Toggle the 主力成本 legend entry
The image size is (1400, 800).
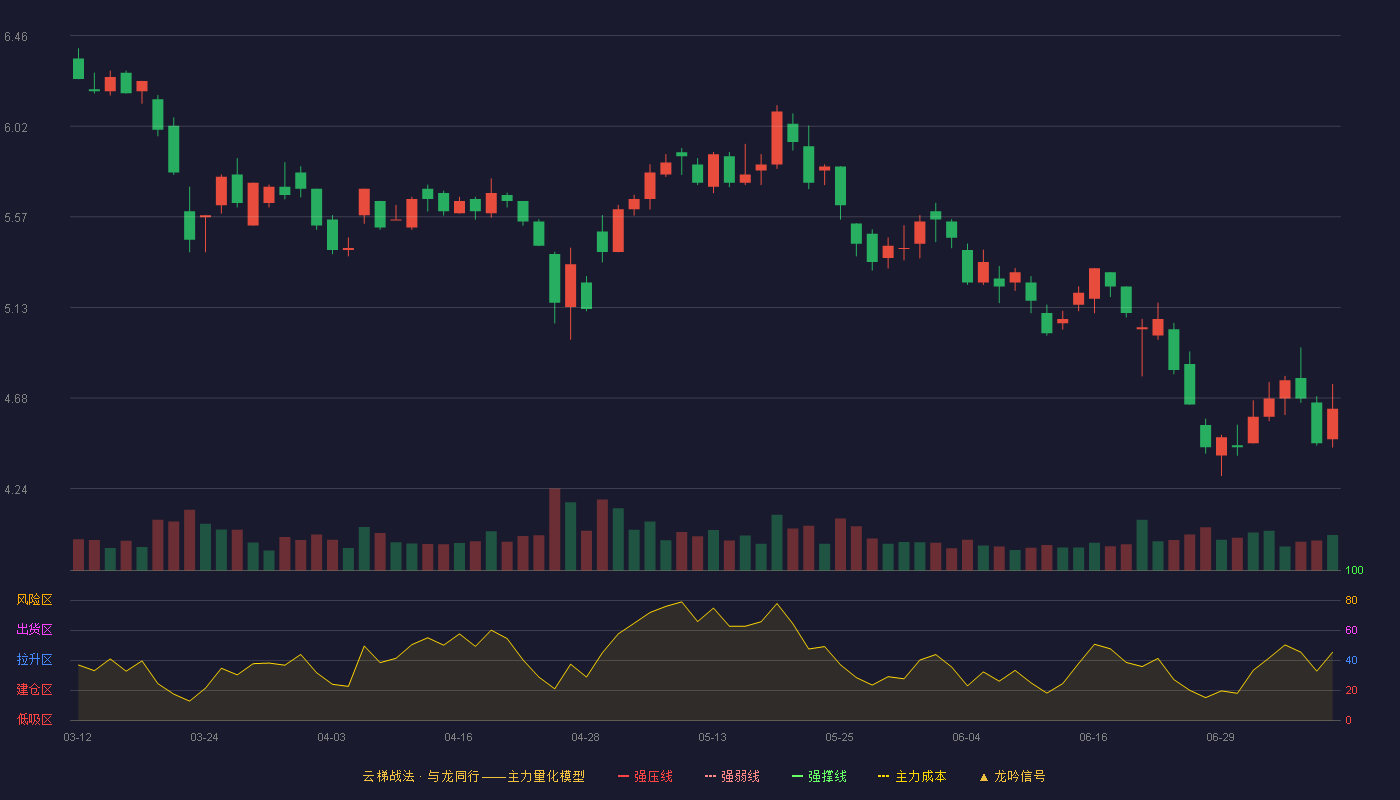point(912,776)
